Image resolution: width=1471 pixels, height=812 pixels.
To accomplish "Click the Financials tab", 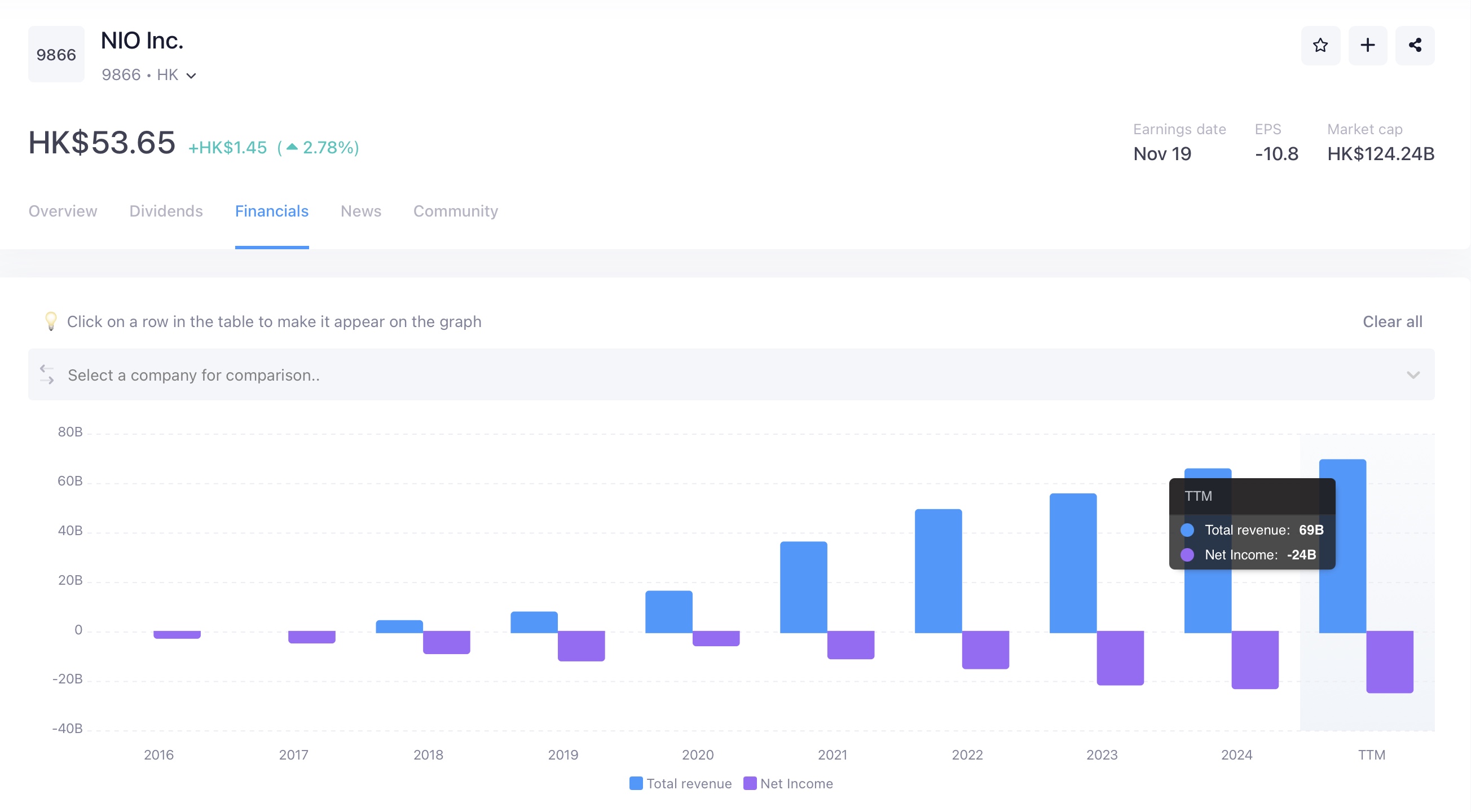I will coord(271,211).
